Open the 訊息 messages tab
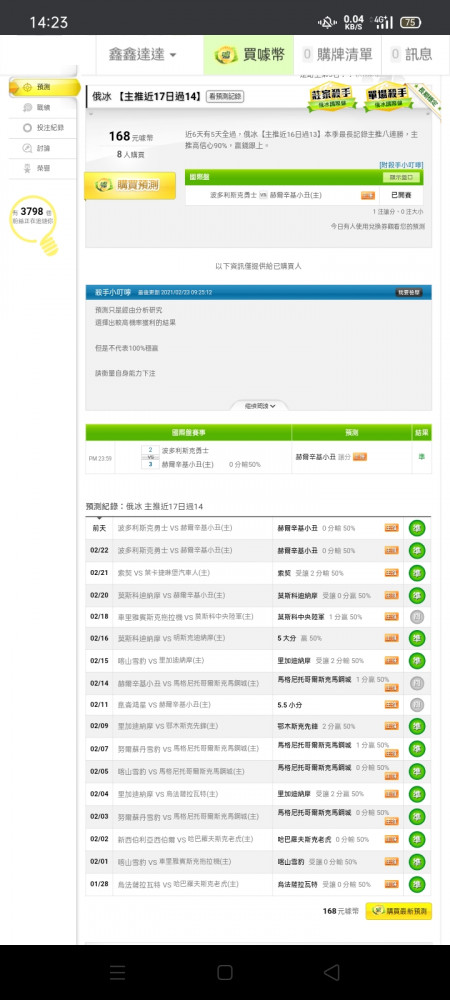Viewport: 450px width, 1000px height. pos(411,55)
